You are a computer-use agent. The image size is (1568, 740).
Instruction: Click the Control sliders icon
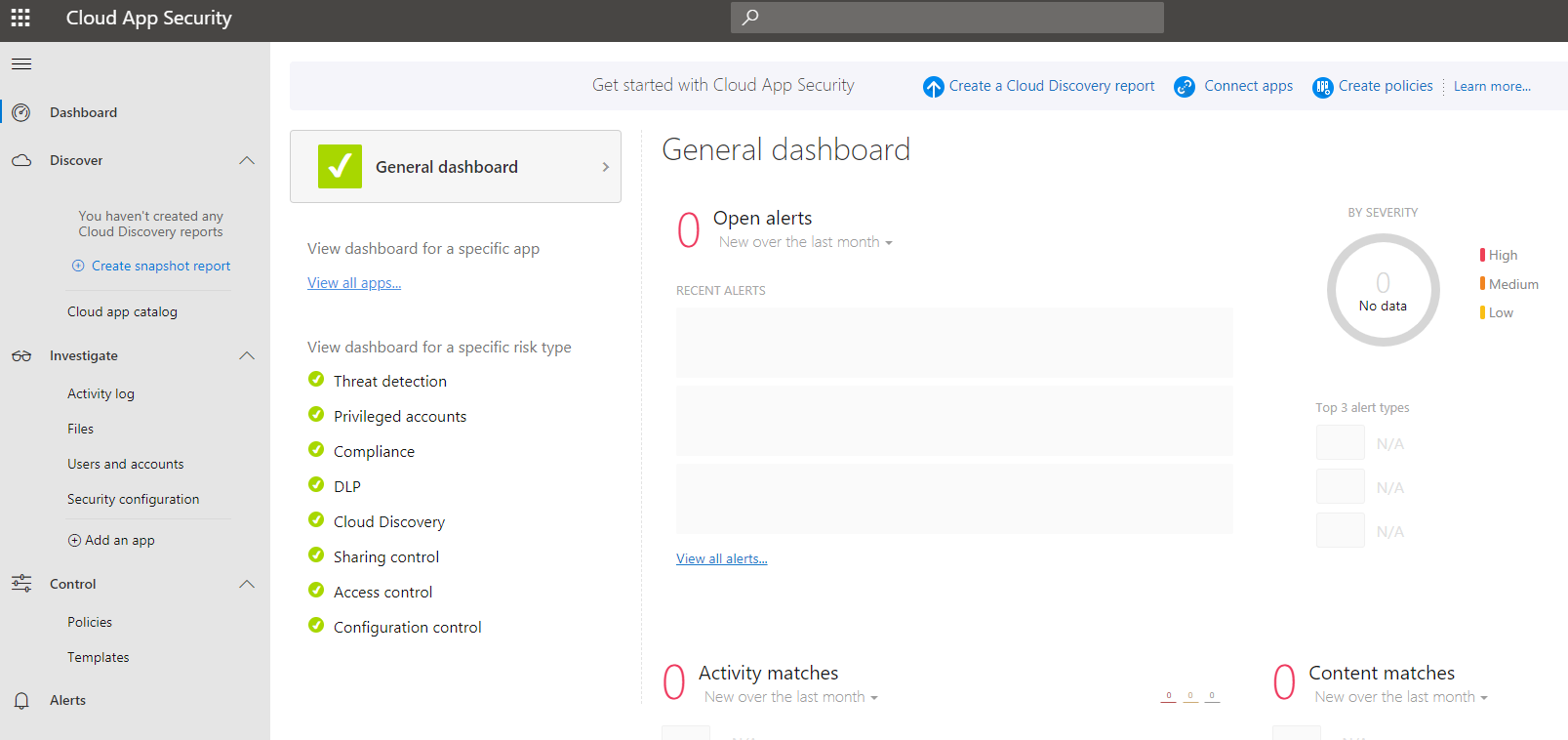(x=21, y=584)
